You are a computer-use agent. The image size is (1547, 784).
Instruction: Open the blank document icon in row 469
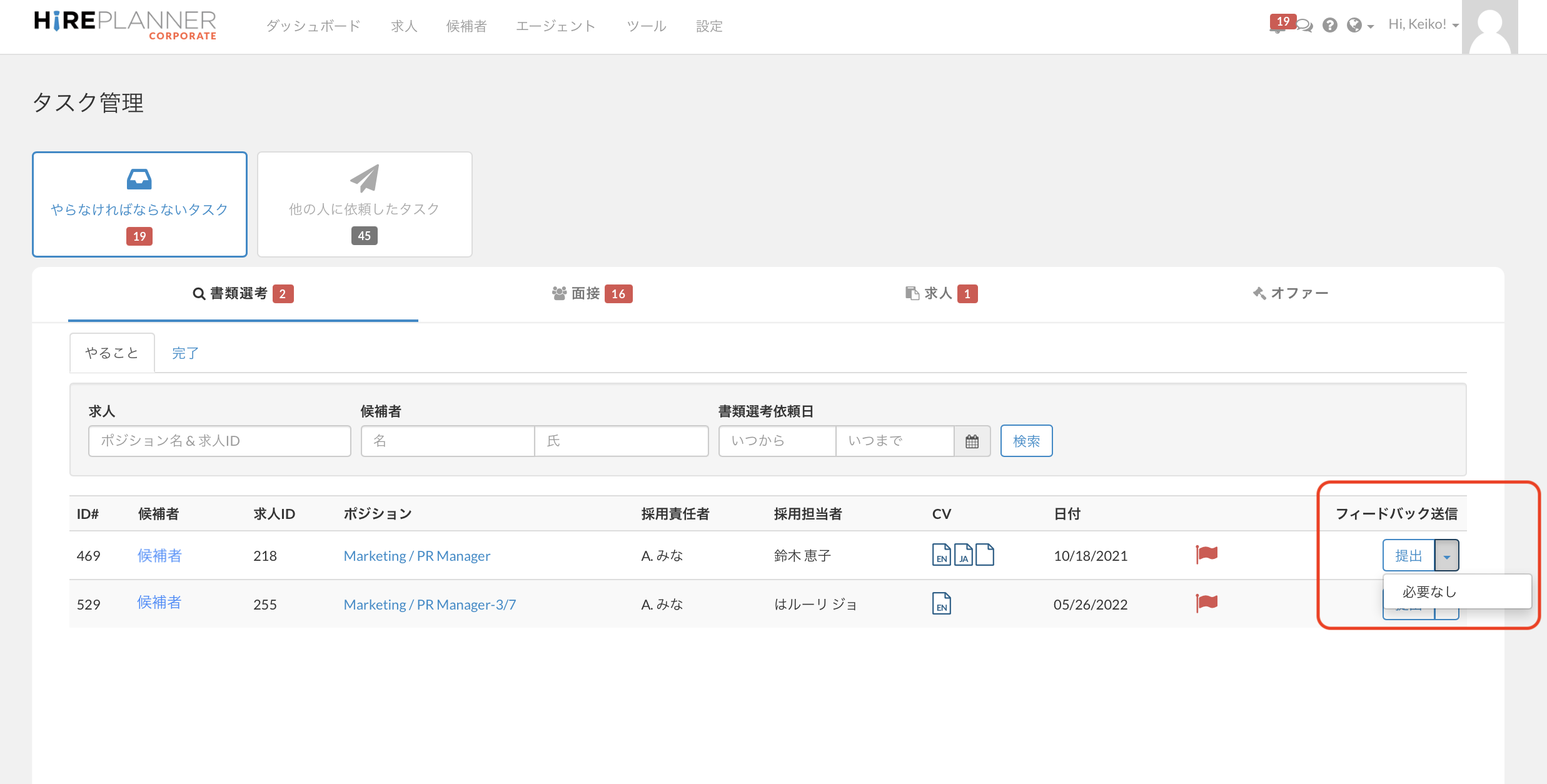[985, 555]
